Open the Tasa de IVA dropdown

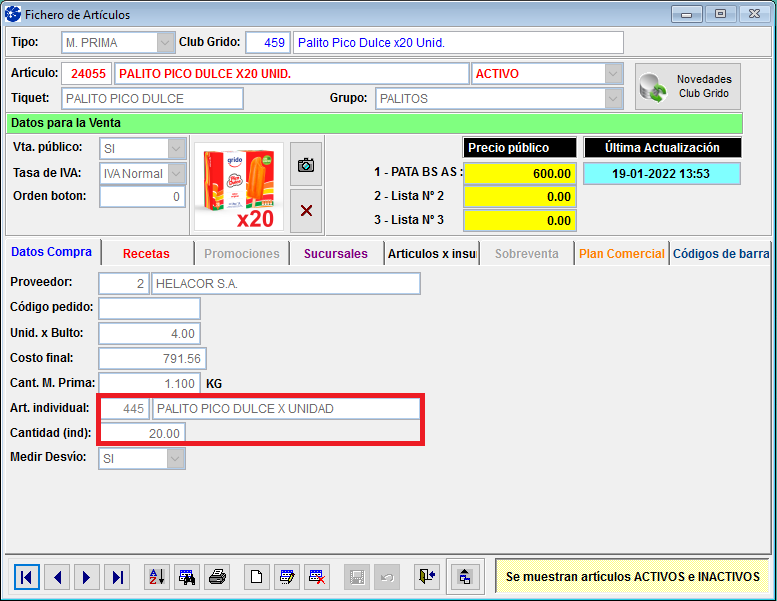coord(176,173)
